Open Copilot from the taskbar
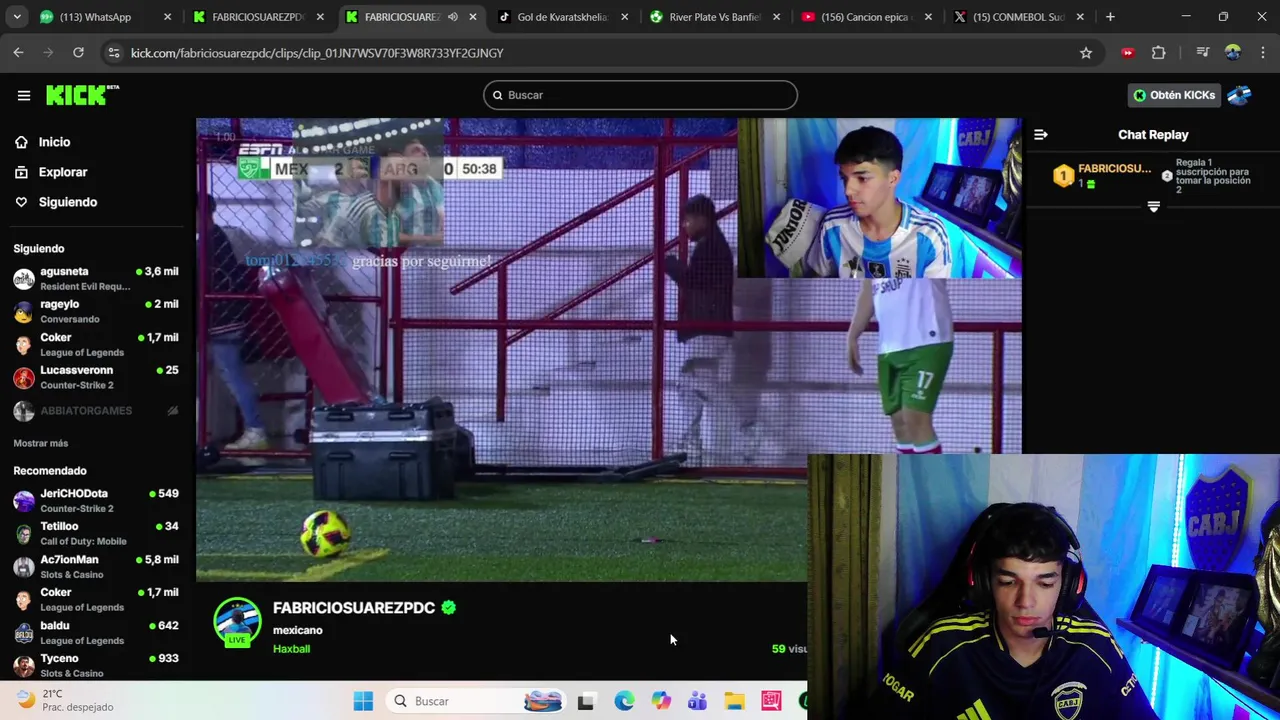Screen dimensions: 1280x720 pyautogui.click(x=661, y=701)
